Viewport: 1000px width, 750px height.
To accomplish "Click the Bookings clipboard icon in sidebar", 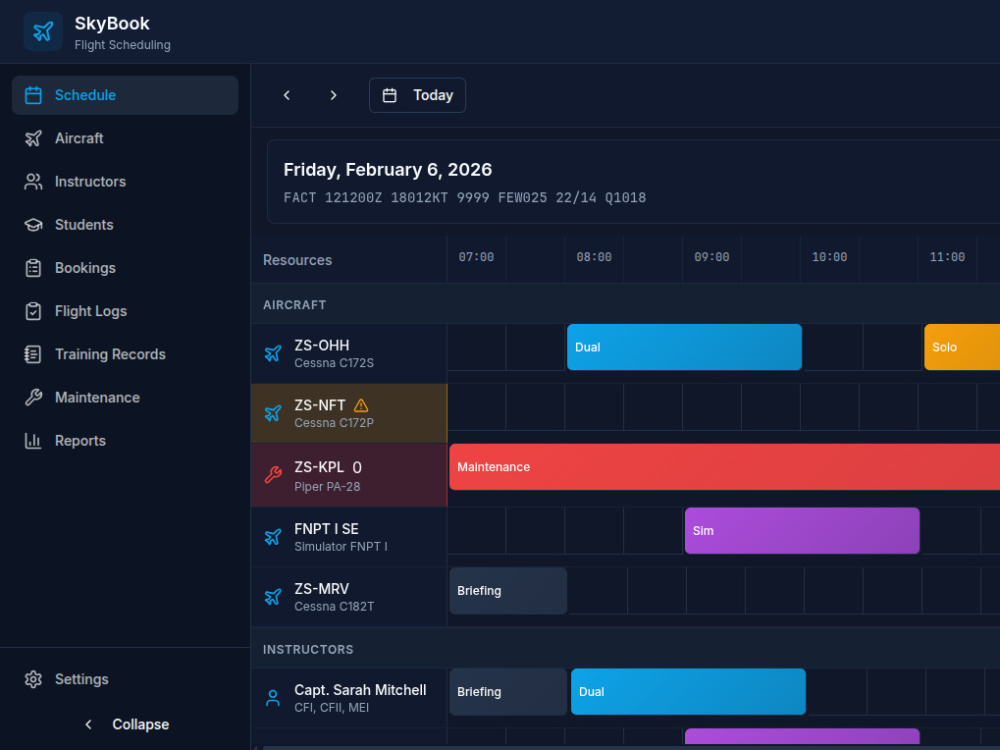I will (x=33, y=268).
